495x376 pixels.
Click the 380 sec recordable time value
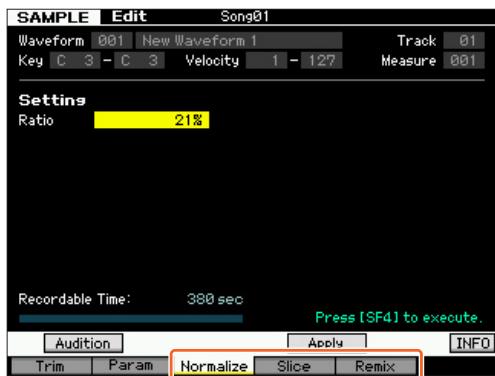pos(215,299)
